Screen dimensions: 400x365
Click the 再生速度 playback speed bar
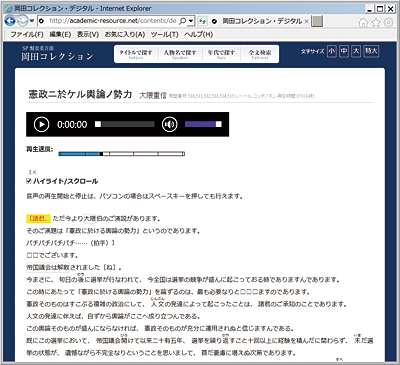coord(122,154)
